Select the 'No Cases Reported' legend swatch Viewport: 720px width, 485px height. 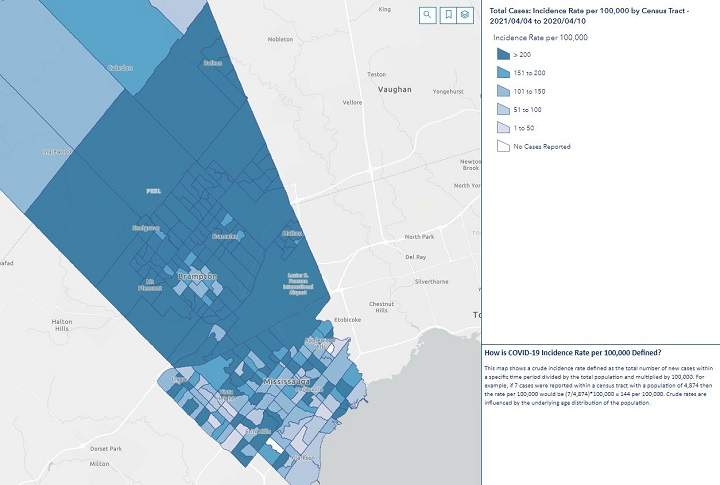point(503,146)
